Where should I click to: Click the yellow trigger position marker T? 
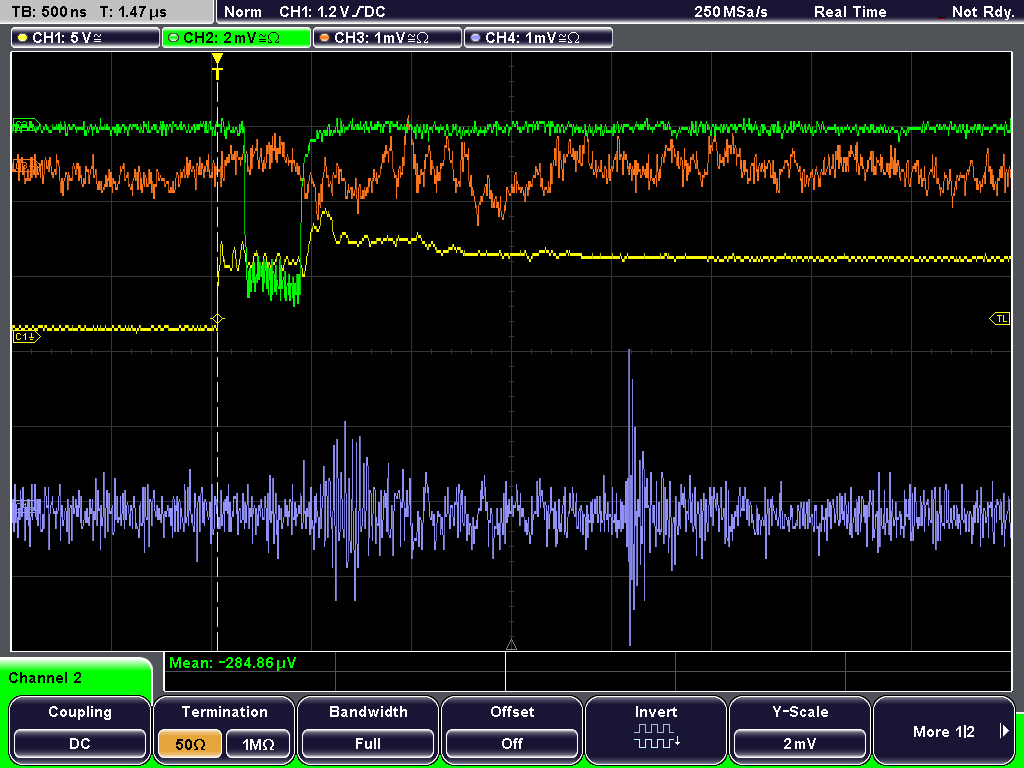pos(217,66)
